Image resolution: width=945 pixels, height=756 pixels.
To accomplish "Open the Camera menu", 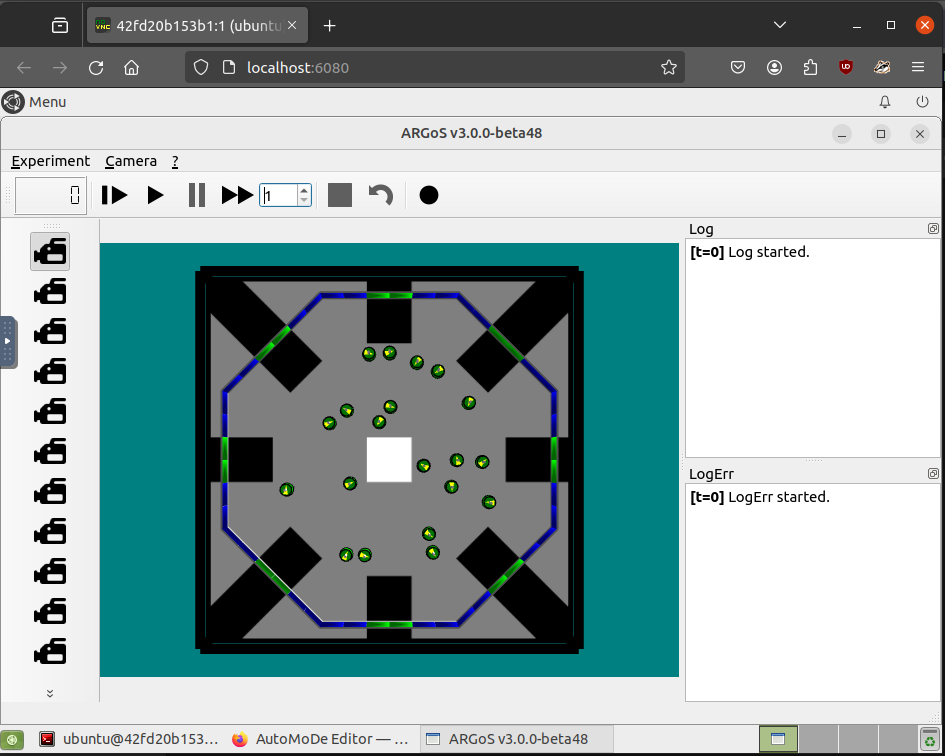I will (x=131, y=161).
